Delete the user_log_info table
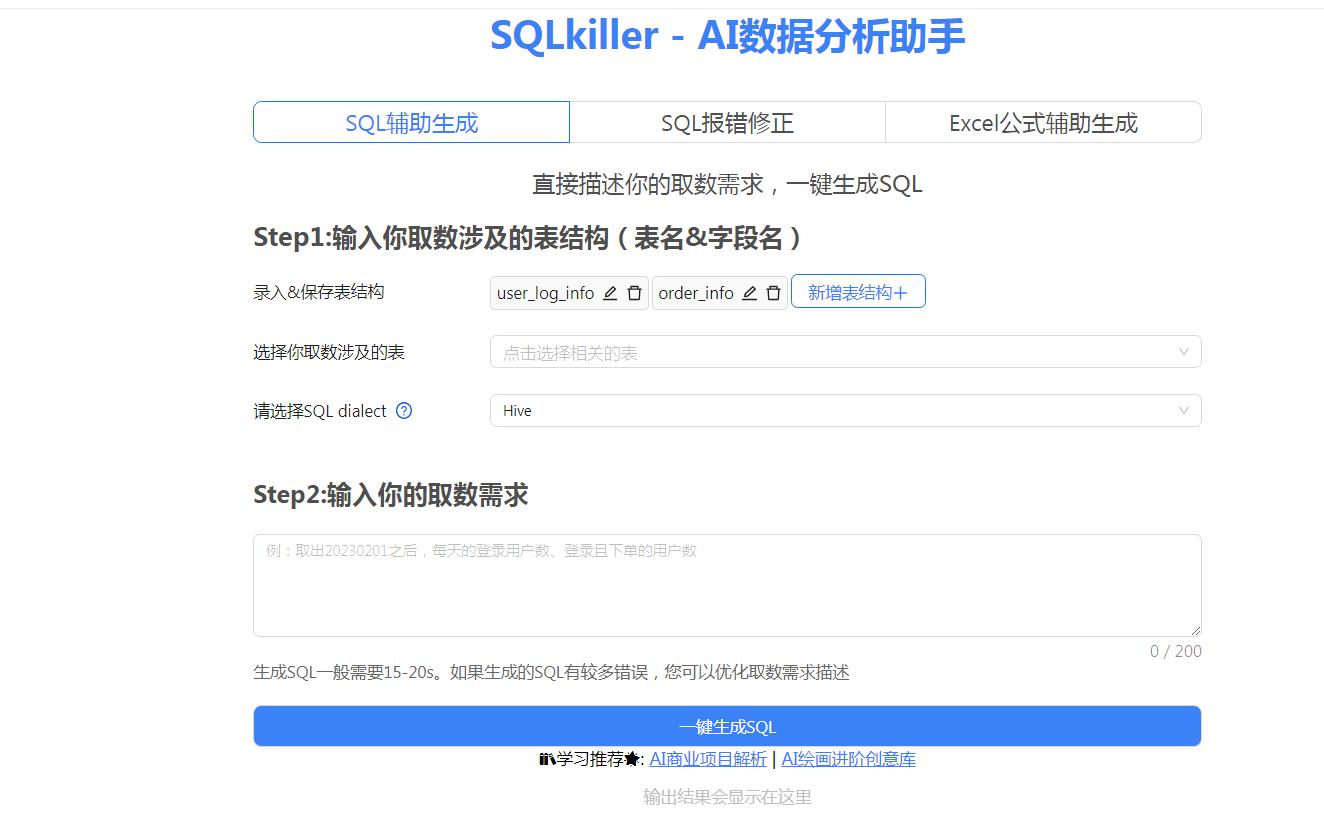The image size is (1324, 815). coord(634,293)
